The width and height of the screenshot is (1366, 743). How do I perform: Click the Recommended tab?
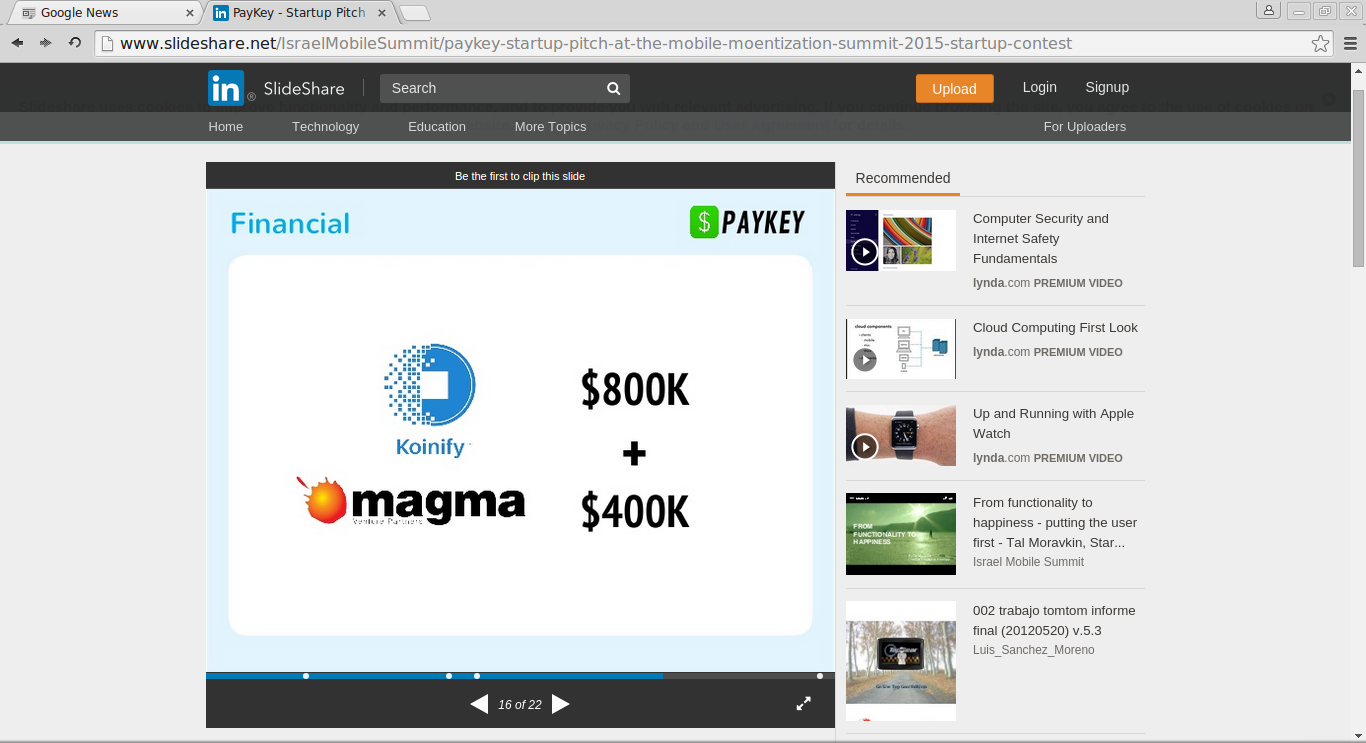tap(903, 178)
